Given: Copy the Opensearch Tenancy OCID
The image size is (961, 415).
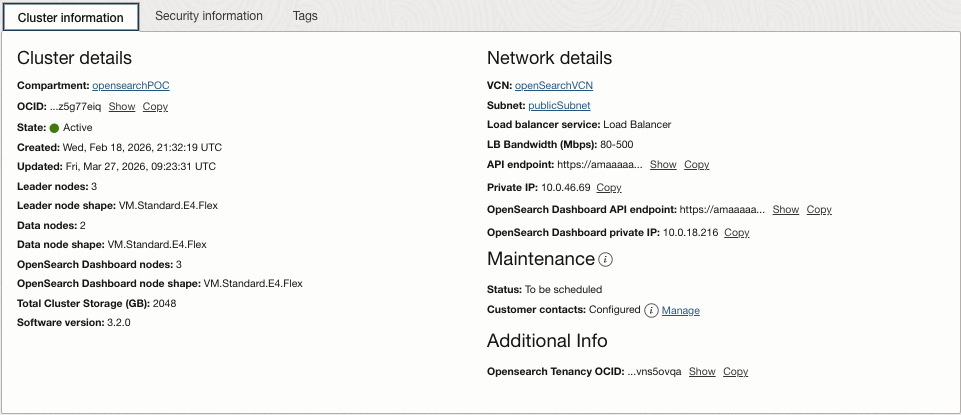Looking at the screenshot, I should pos(736,372).
